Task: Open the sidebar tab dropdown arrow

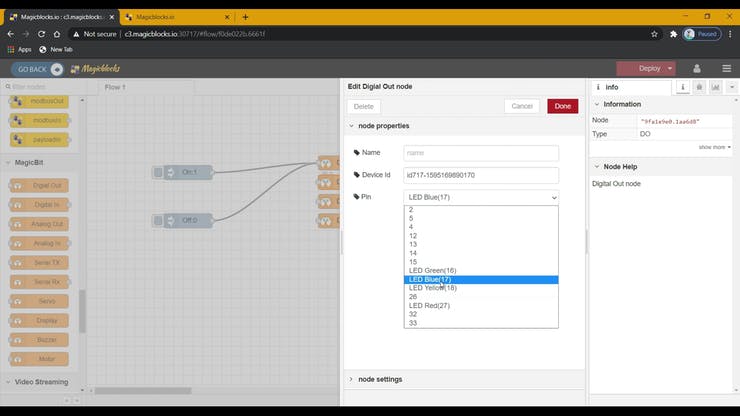Action: pos(732,87)
